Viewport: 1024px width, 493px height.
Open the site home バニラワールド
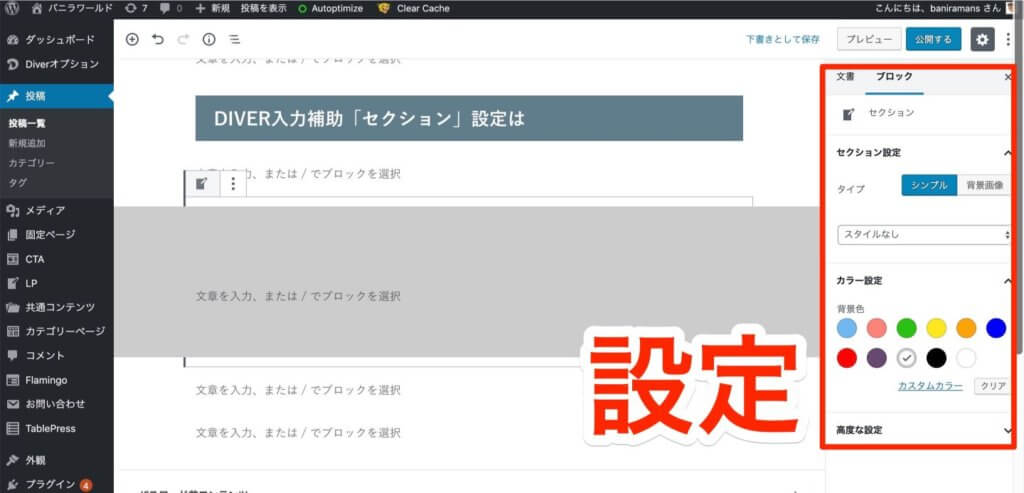[72, 9]
